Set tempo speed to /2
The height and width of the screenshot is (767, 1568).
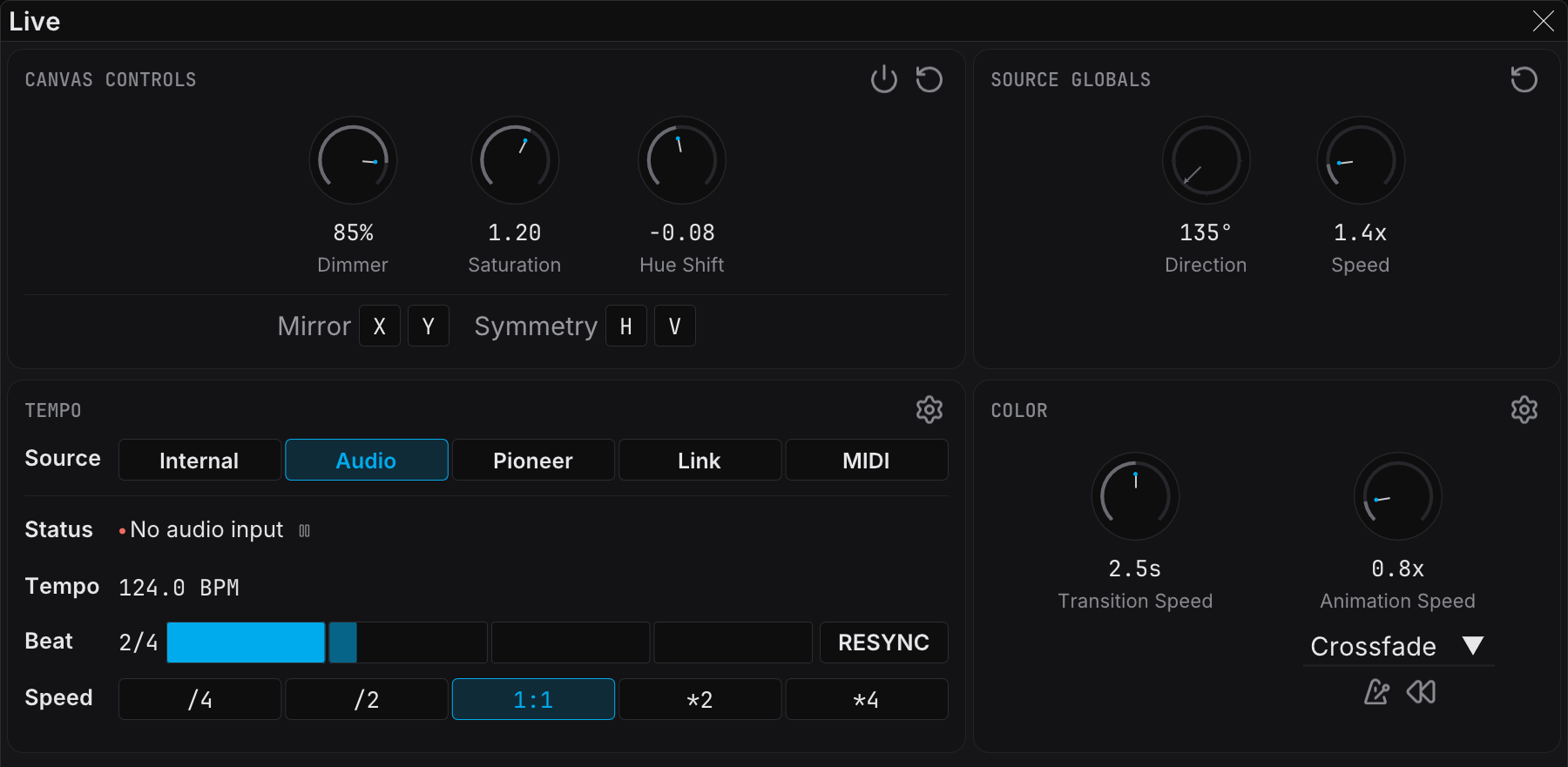367,699
